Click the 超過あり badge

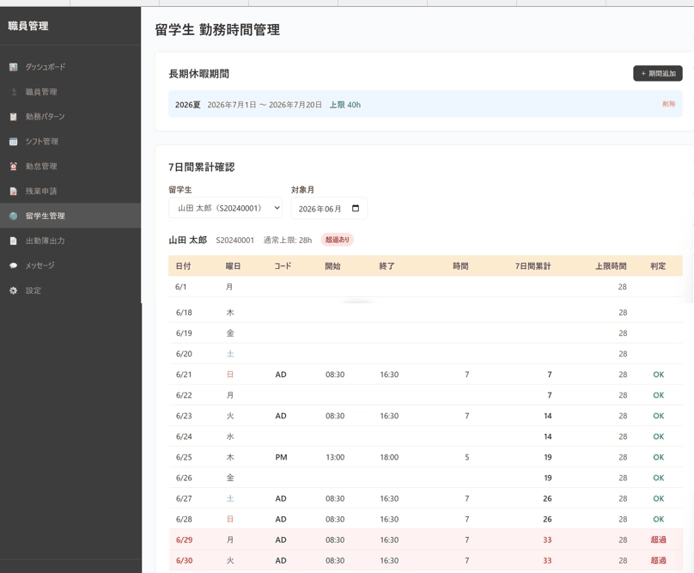click(x=337, y=240)
